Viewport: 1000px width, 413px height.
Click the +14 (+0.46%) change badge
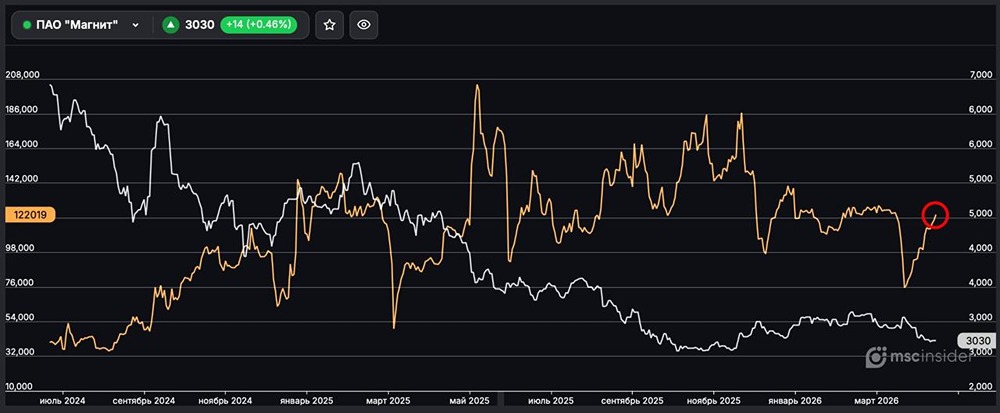click(258, 25)
